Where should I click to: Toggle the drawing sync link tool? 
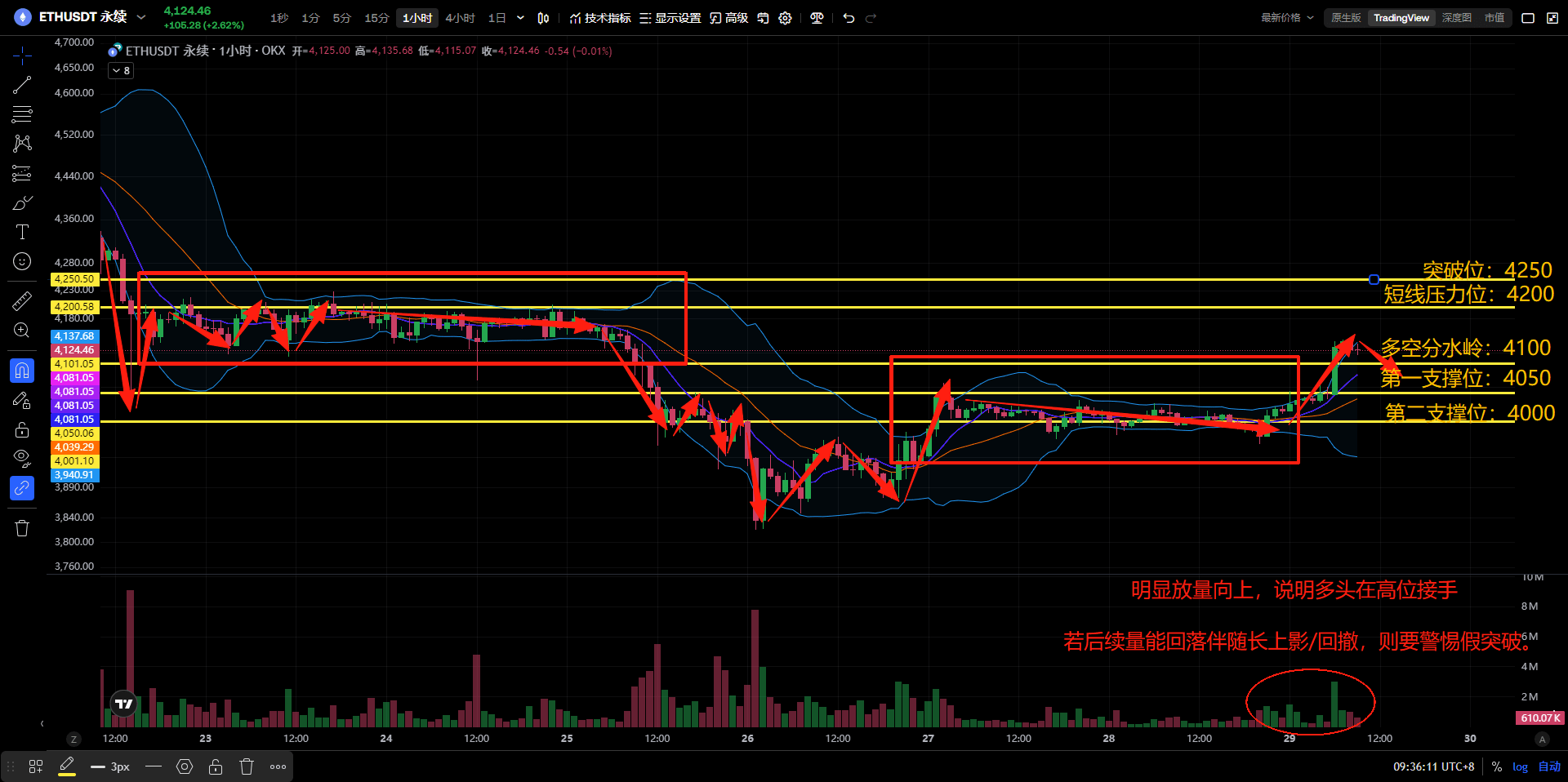click(22, 488)
